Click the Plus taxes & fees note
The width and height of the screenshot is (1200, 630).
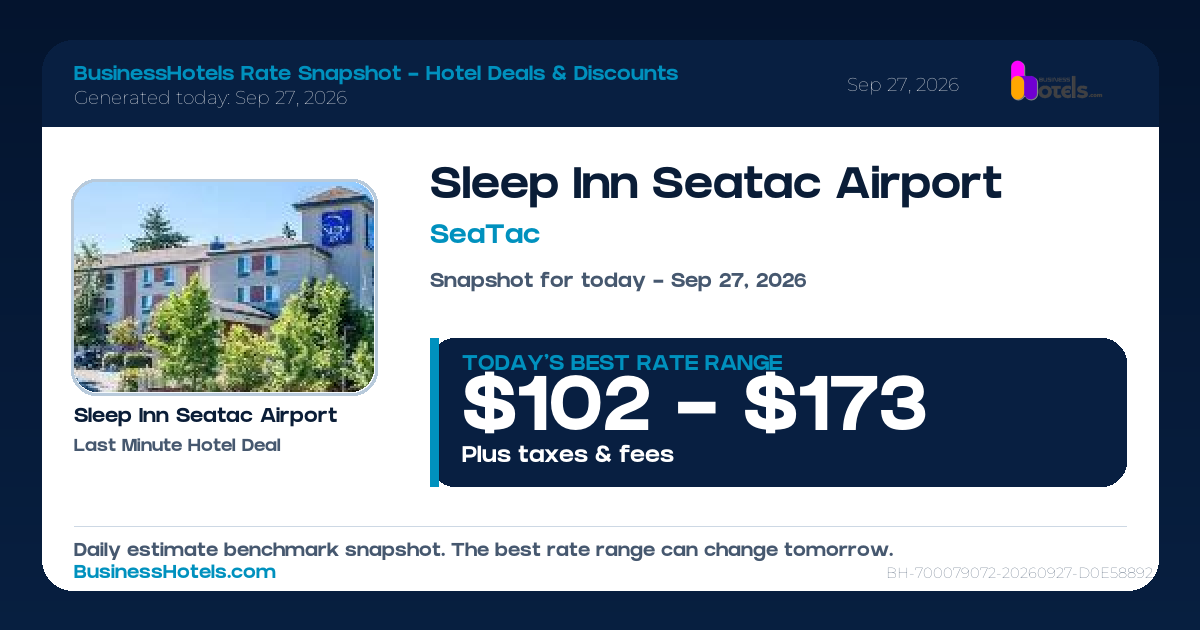pyautogui.click(x=568, y=454)
